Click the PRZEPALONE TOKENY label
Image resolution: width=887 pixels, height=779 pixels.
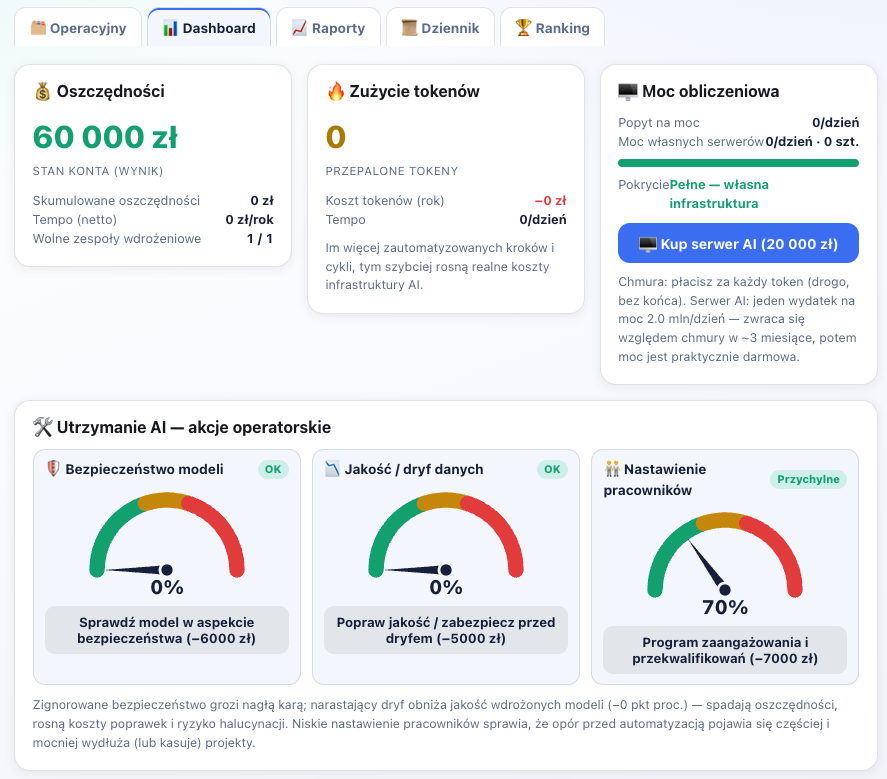(x=391, y=171)
